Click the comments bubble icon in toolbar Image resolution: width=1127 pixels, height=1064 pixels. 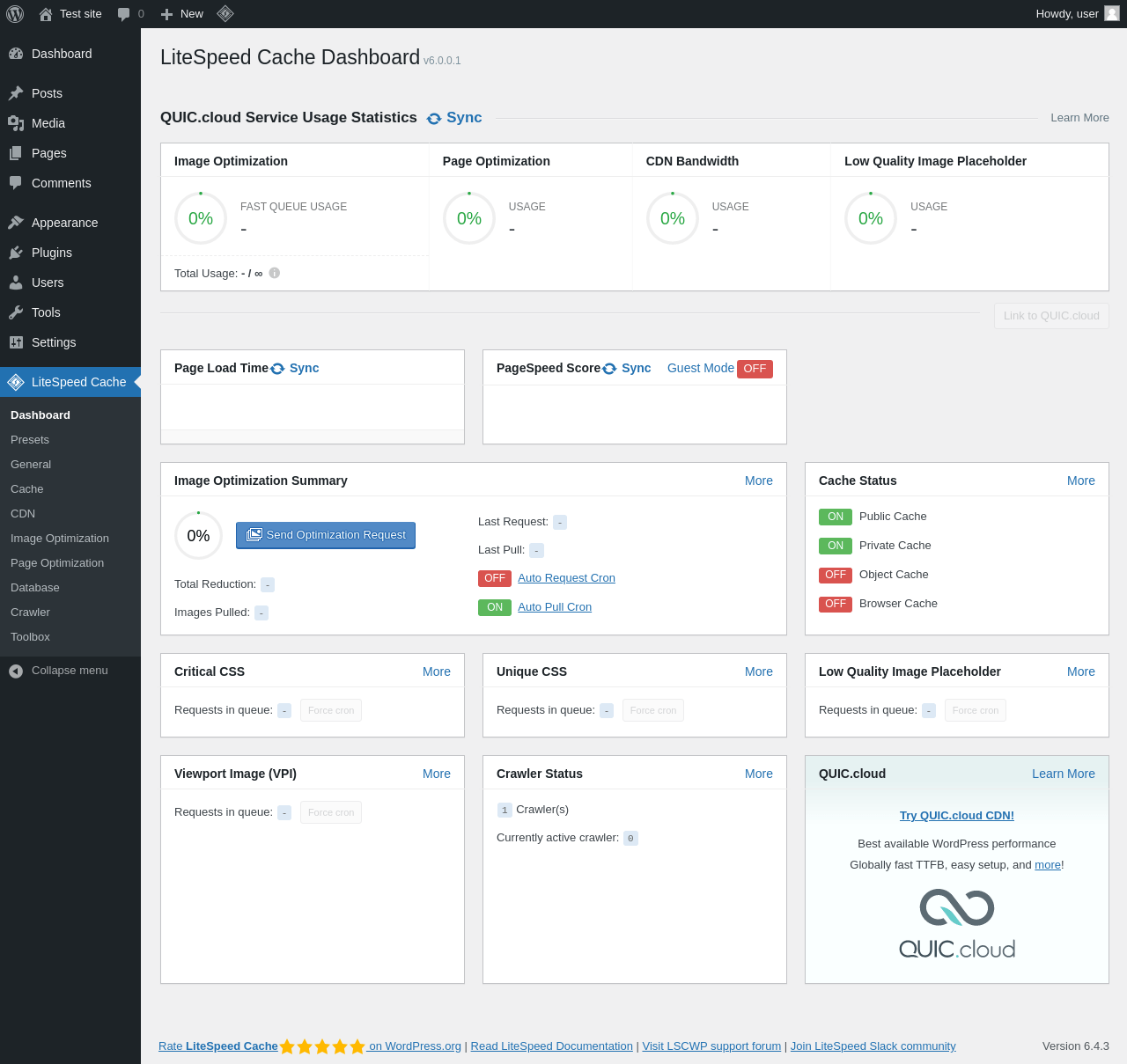(124, 14)
